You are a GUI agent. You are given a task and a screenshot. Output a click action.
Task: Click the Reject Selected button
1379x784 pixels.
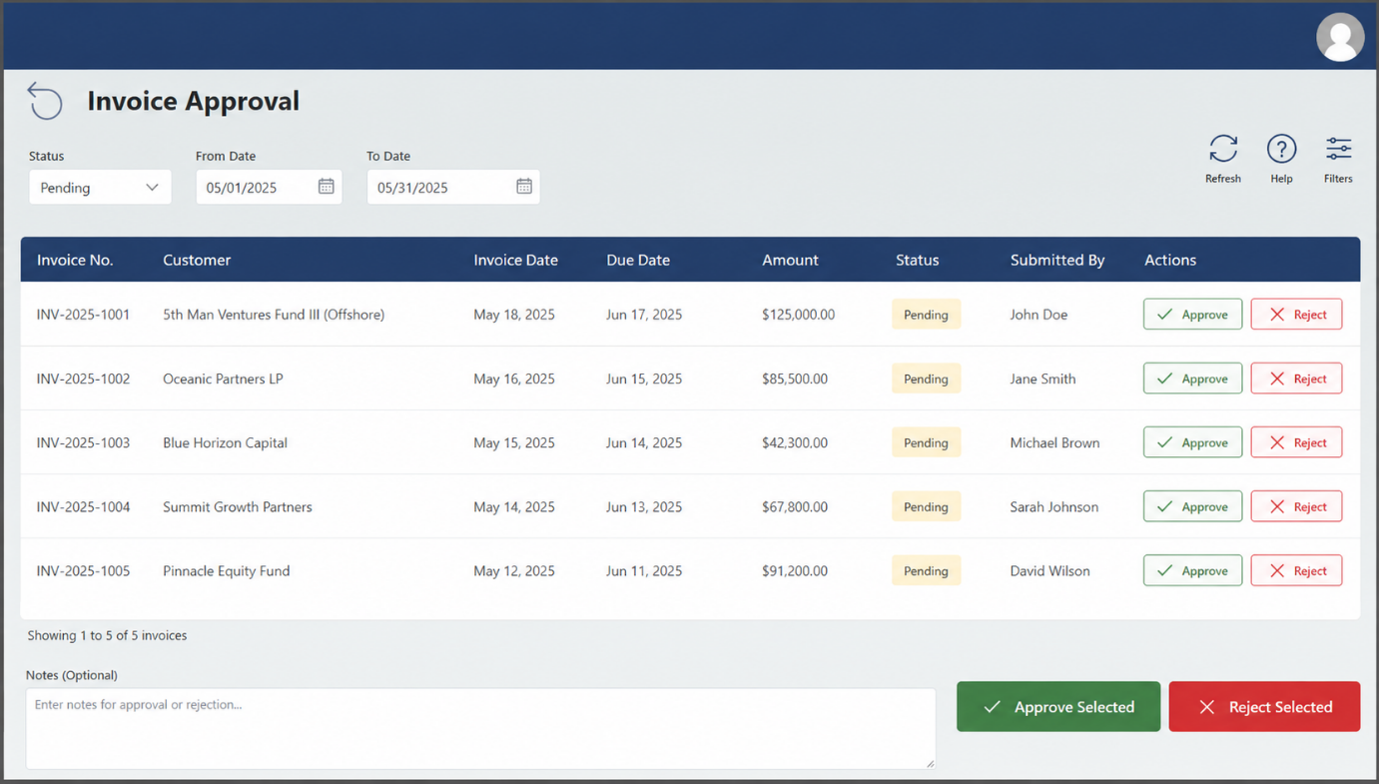click(1264, 707)
